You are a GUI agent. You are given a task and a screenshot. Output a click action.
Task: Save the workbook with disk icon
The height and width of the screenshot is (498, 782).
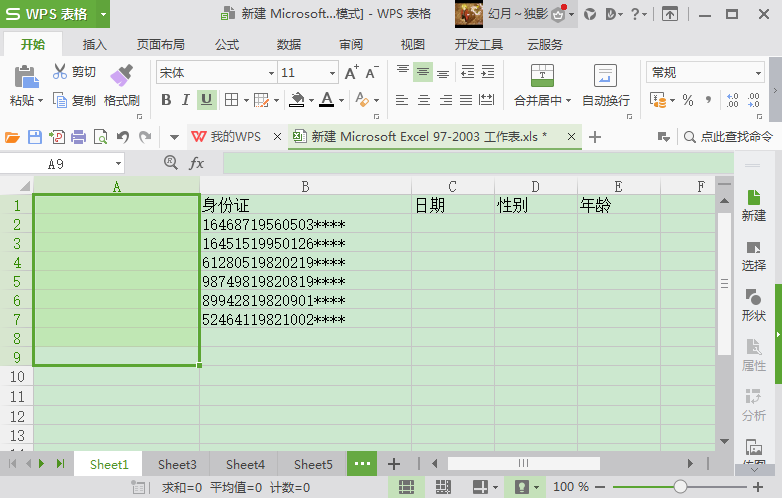(x=34, y=137)
